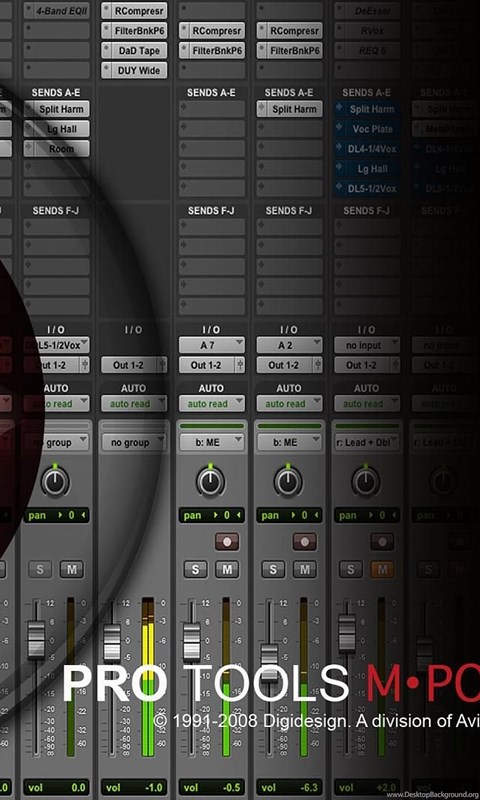Screen dimensions: 480x800
Task: Expand the b: ME group dropdown on A 2 track
Action: pyautogui.click(x=289, y=442)
